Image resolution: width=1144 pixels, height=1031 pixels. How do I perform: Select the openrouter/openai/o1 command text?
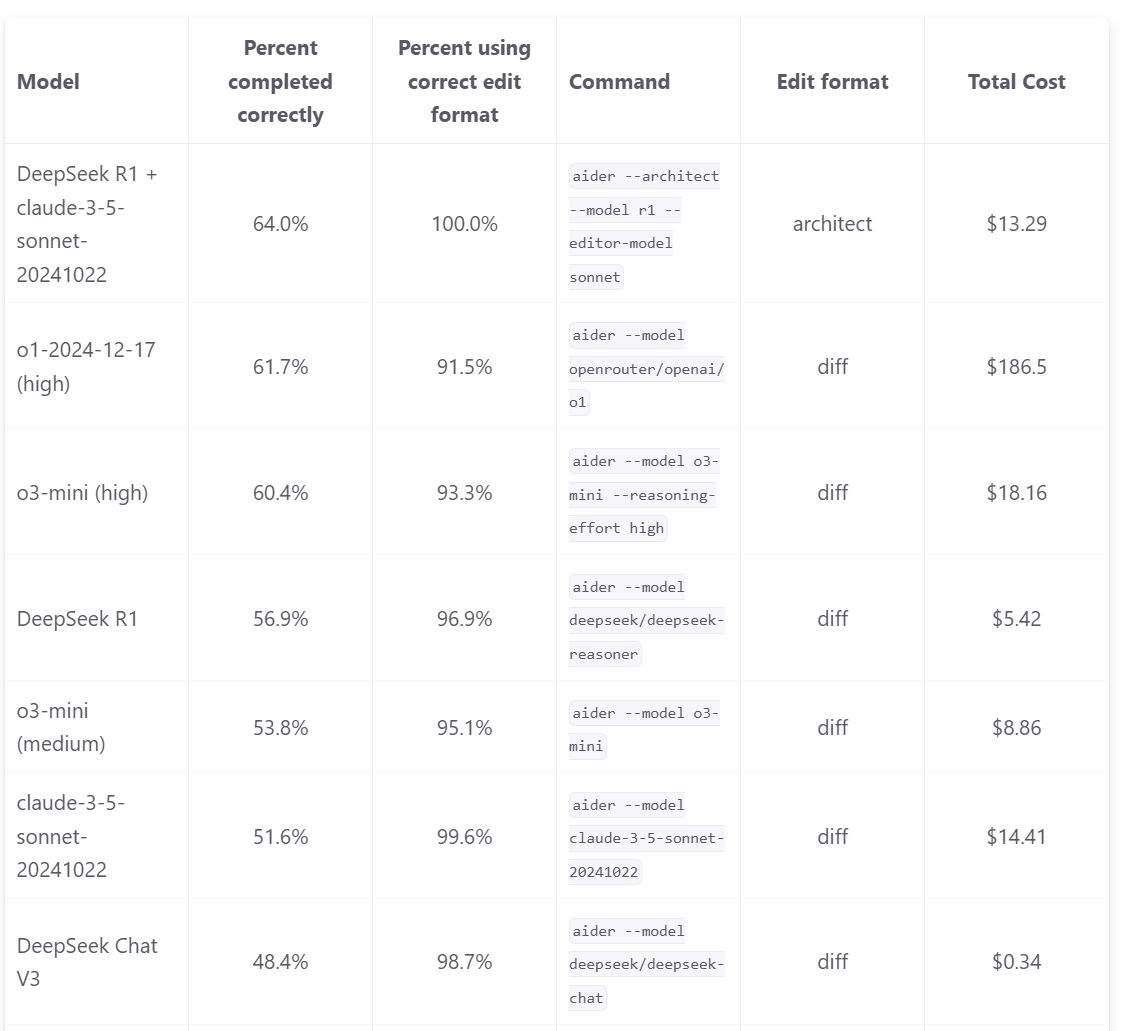pyautogui.click(x=646, y=368)
